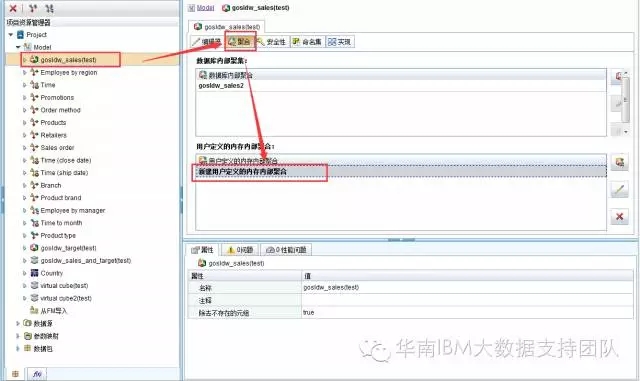
Task: Click the Country dimension icon
Action: tap(35, 273)
